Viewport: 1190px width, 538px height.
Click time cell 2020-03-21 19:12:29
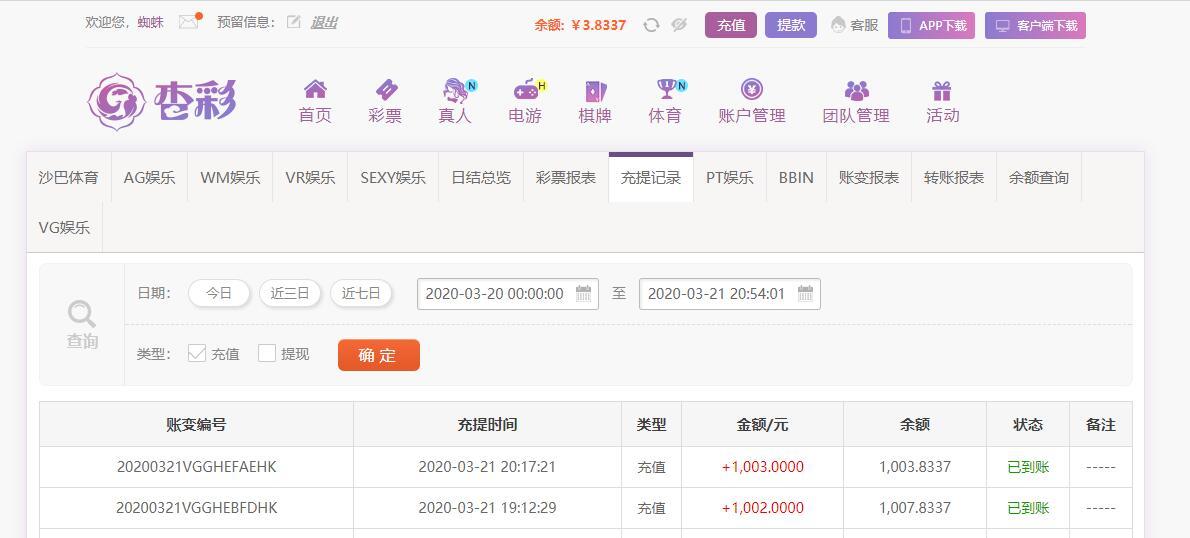pyautogui.click(x=487, y=508)
